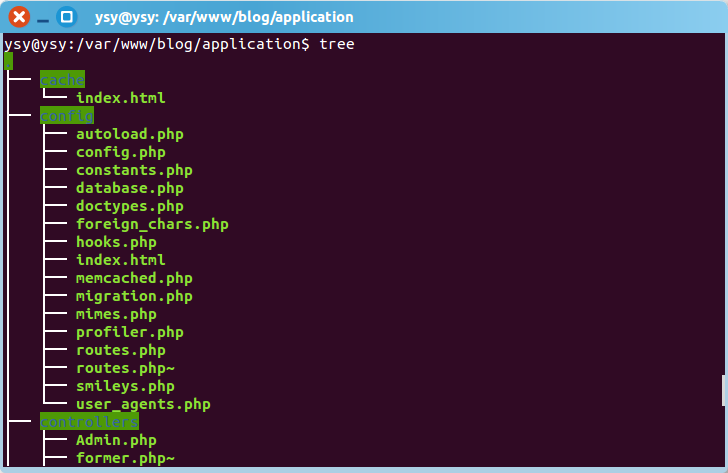This screenshot has height=473, width=728.
Task: Click migration.php in the listing
Action: 134,296
